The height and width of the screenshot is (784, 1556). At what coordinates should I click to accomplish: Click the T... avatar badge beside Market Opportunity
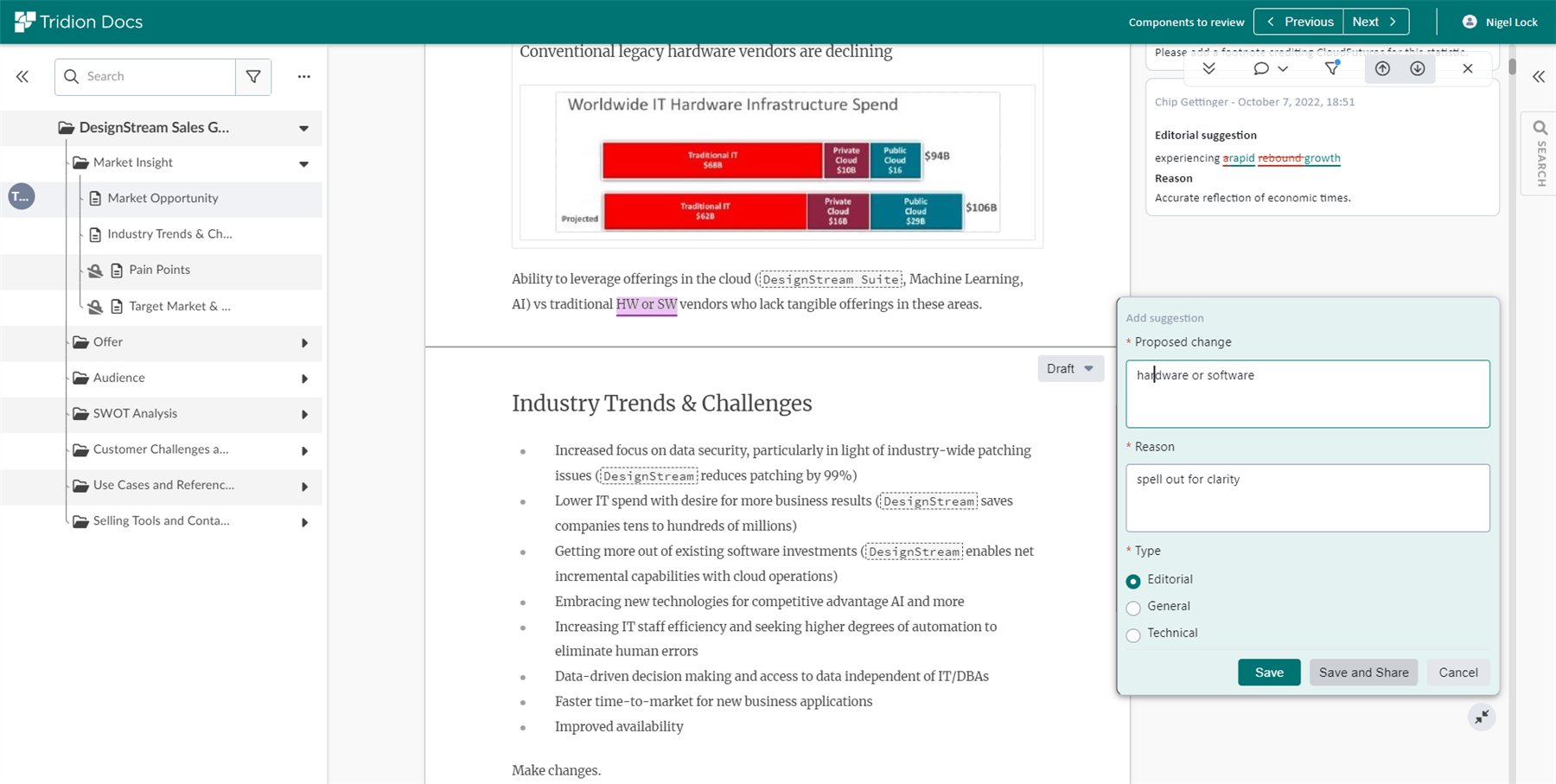coord(21,197)
